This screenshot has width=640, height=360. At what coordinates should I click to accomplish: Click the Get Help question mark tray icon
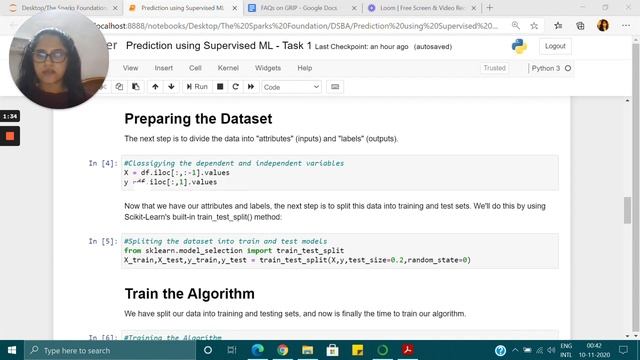point(500,350)
